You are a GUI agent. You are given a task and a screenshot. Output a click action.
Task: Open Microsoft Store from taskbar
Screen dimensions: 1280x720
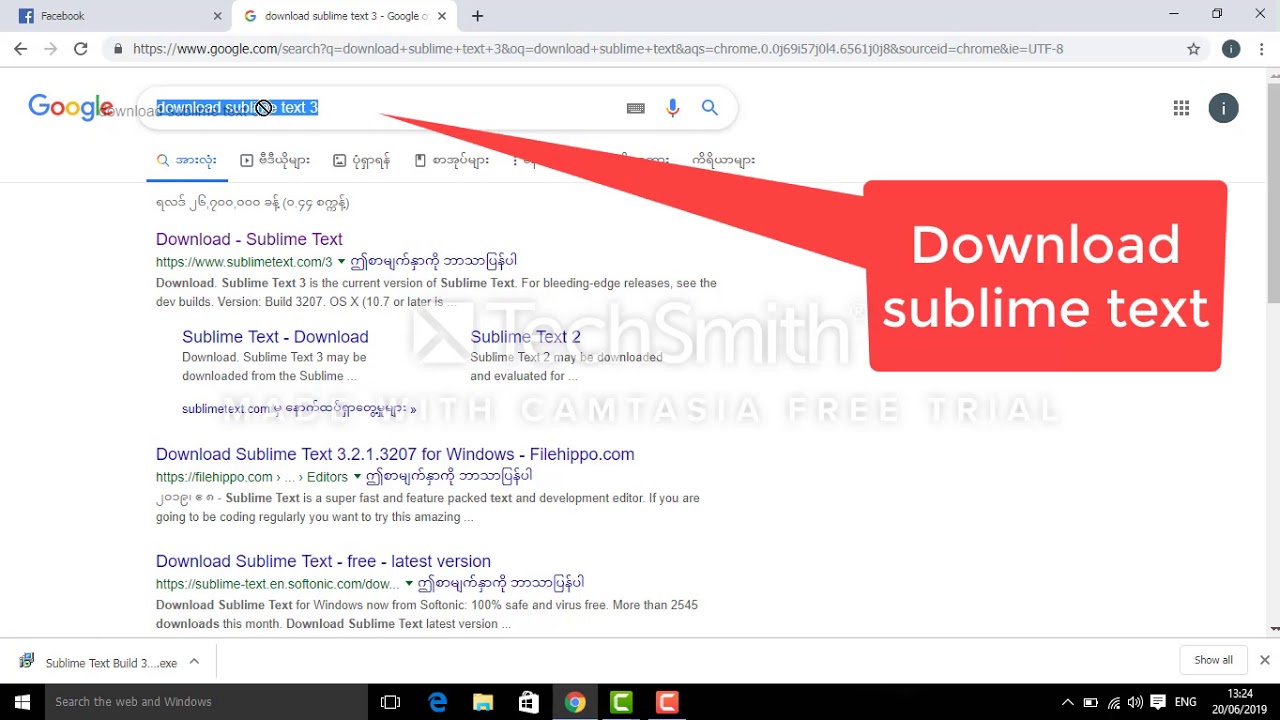click(529, 702)
